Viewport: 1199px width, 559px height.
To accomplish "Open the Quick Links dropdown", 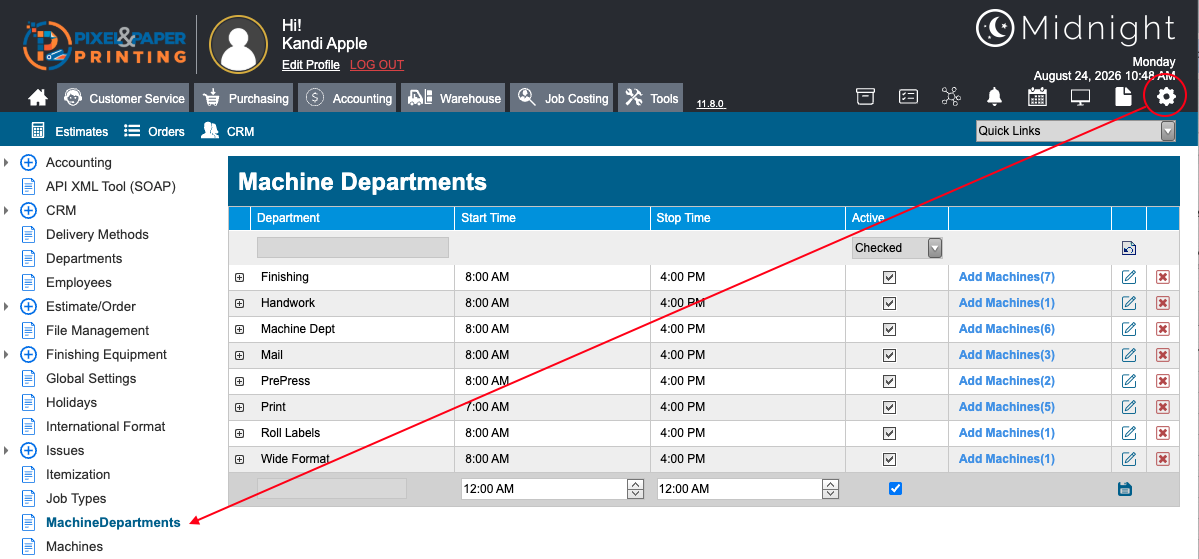I will (x=1075, y=131).
